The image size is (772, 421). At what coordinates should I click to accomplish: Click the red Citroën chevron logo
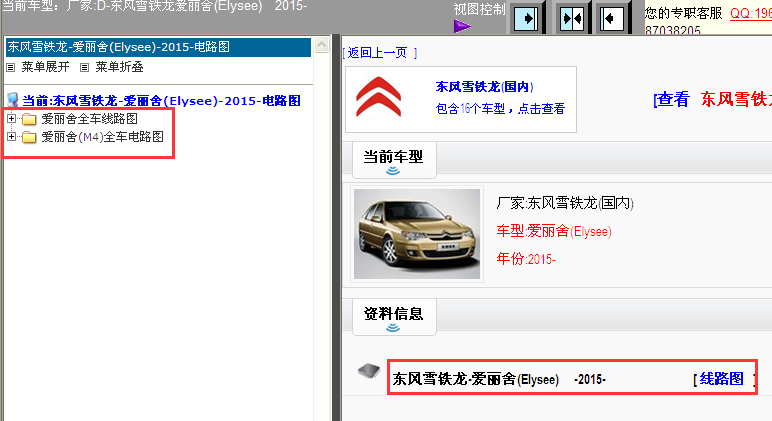[378, 97]
